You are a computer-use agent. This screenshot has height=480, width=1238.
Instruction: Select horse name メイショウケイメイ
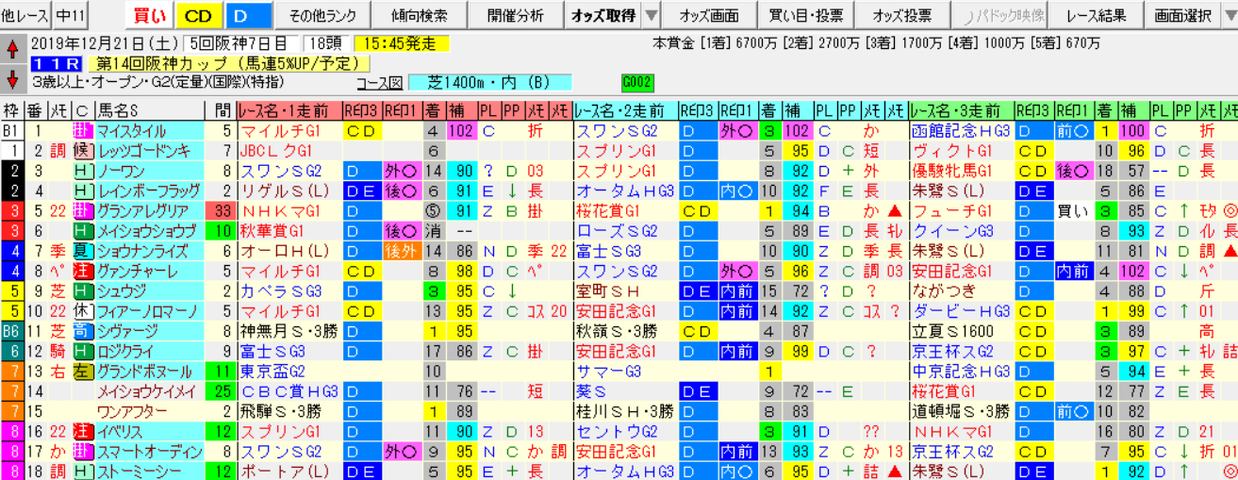point(149,390)
